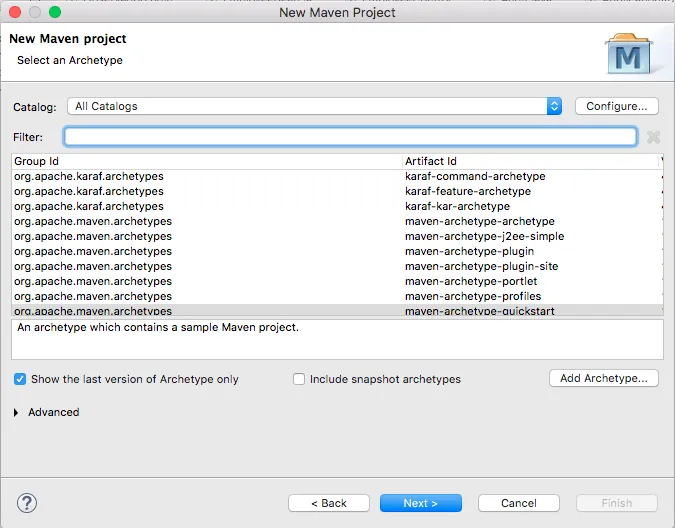Screen dimensions: 675x528
Task: Sort by the Artifact Id column header
Action: (x=530, y=161)
